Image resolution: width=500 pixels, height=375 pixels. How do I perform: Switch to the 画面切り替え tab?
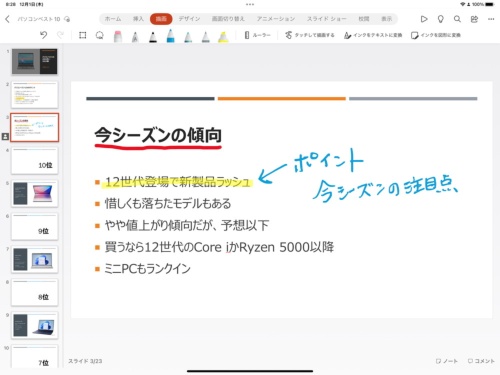coord(228,19)
